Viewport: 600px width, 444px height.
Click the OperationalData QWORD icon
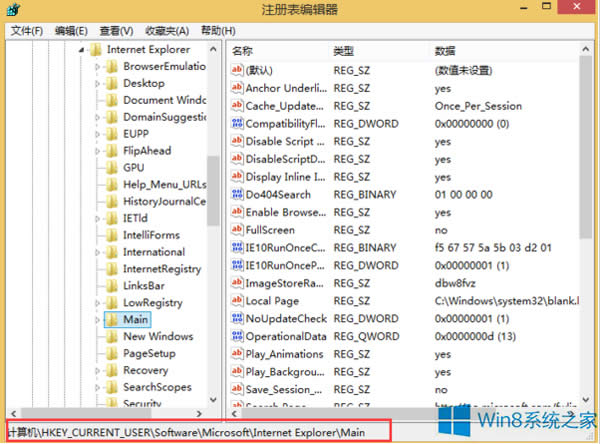coord(237,336)
